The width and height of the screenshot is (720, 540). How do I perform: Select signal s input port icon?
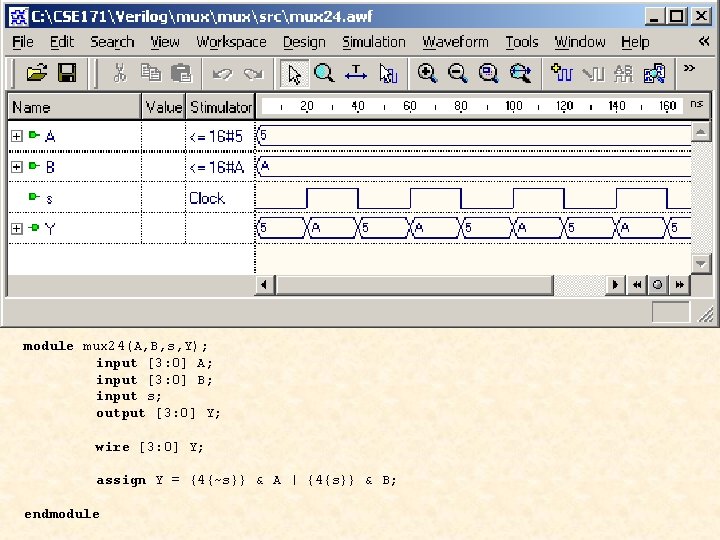(x=34, y=197)
